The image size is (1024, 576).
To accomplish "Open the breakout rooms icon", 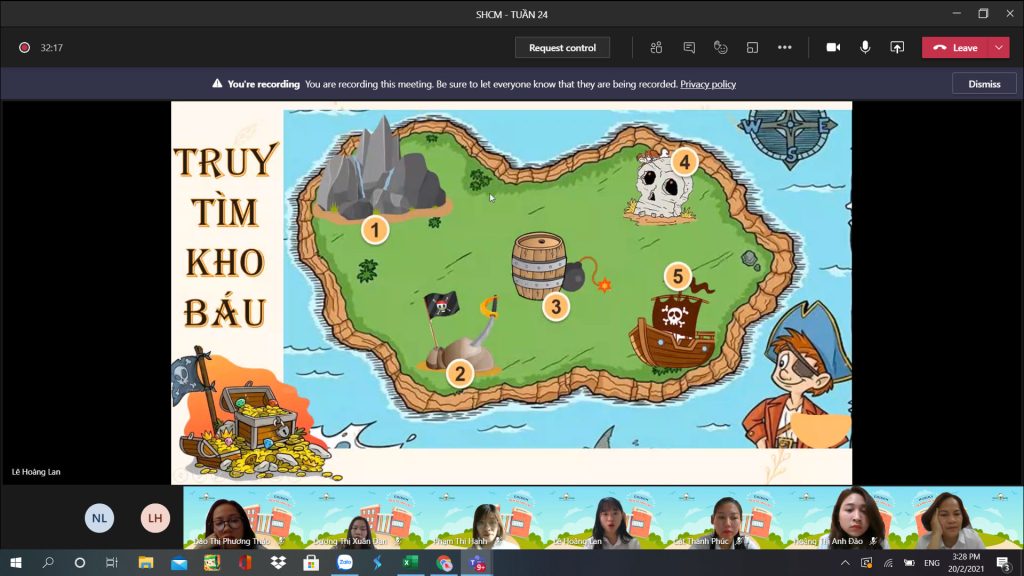I will tap(752, 47).
